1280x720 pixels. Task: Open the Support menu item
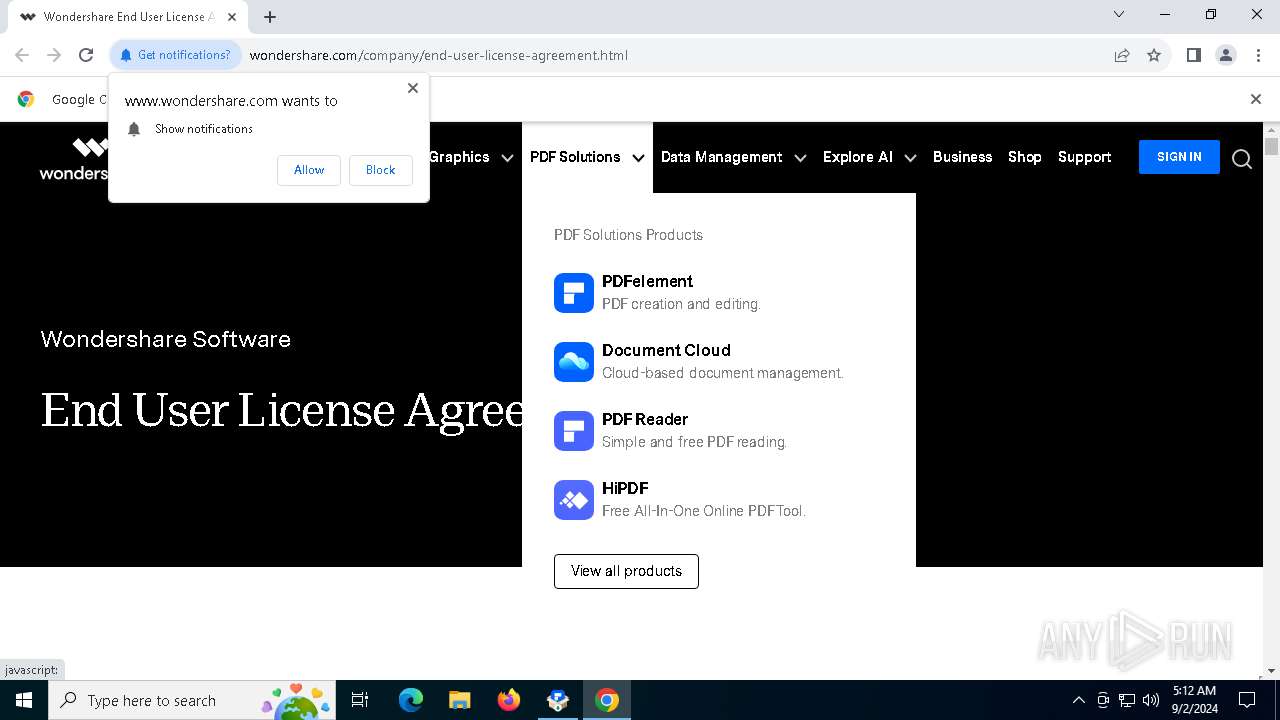pos(1084,157)
